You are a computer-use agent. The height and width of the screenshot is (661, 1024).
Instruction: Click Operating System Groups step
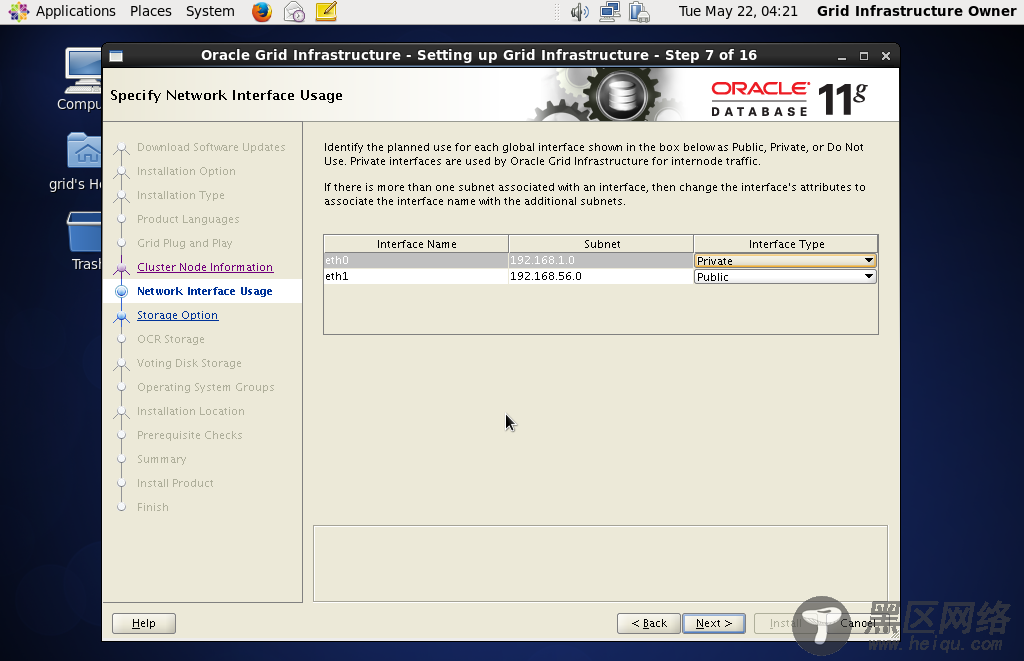coord(206,387)
